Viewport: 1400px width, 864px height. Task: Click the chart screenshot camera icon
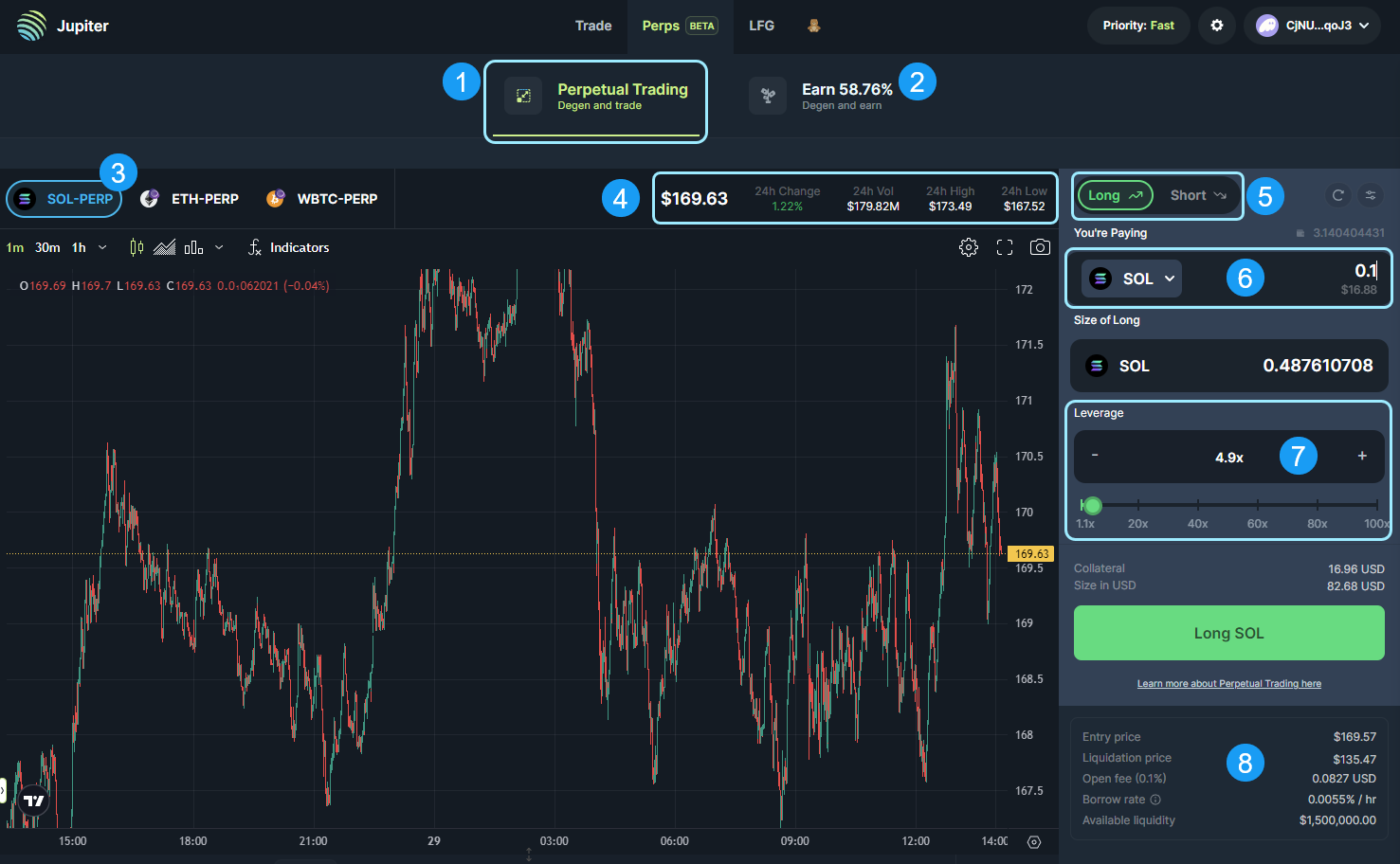(1040, 247)
